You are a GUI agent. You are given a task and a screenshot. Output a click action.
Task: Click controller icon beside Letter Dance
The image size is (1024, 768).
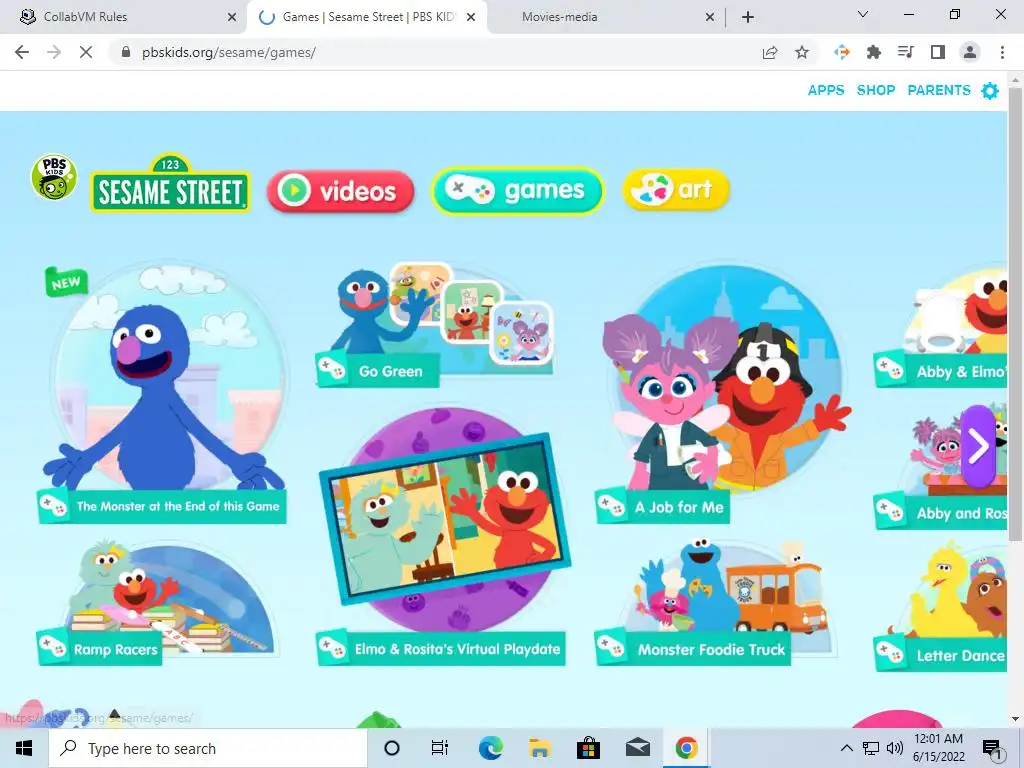click(889, 654)
